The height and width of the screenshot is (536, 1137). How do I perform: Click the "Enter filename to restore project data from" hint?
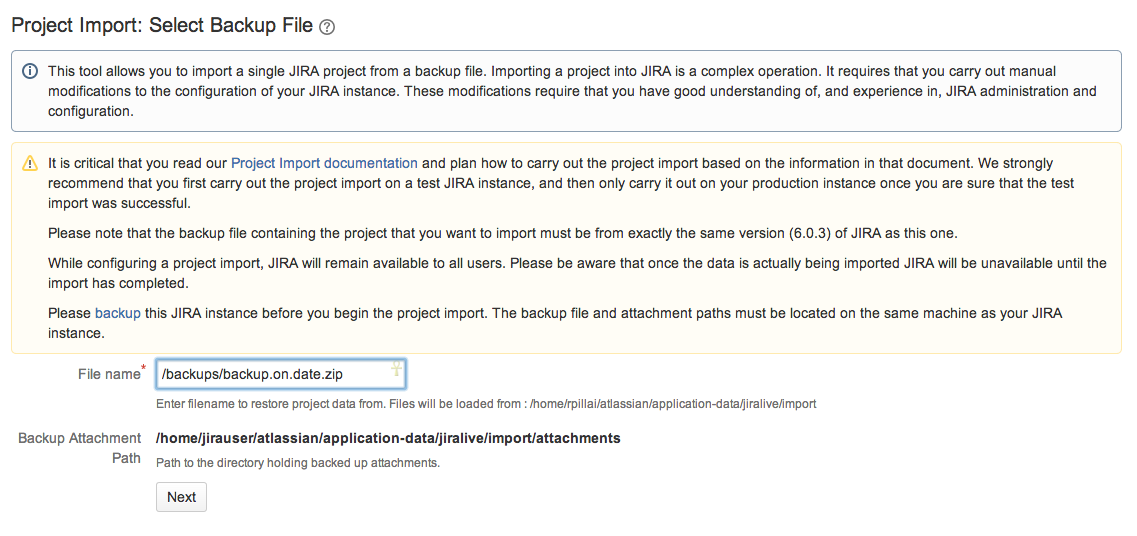coord(486,404)
